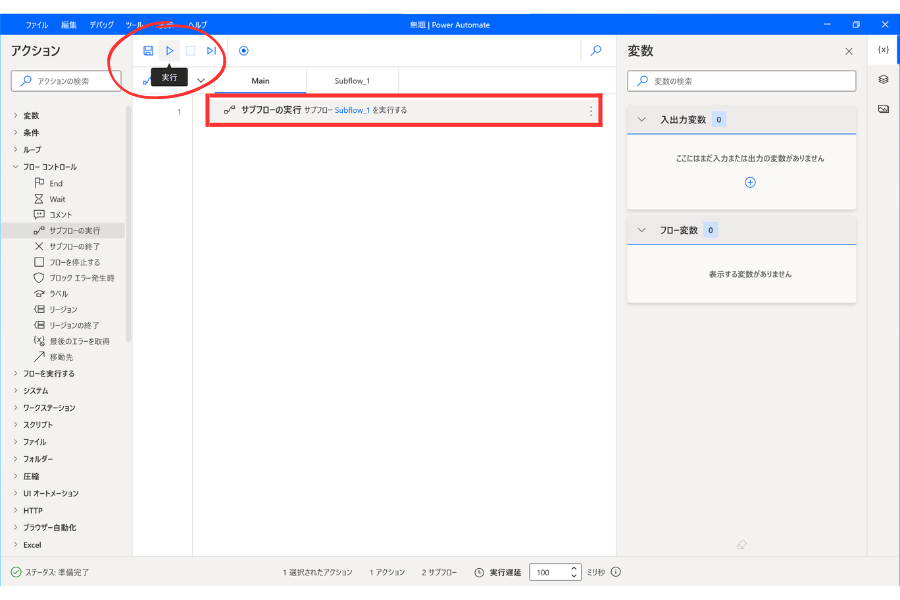Expand the ループ action category
The height and width of the screenshot is (600, 900).
(15, 149)
